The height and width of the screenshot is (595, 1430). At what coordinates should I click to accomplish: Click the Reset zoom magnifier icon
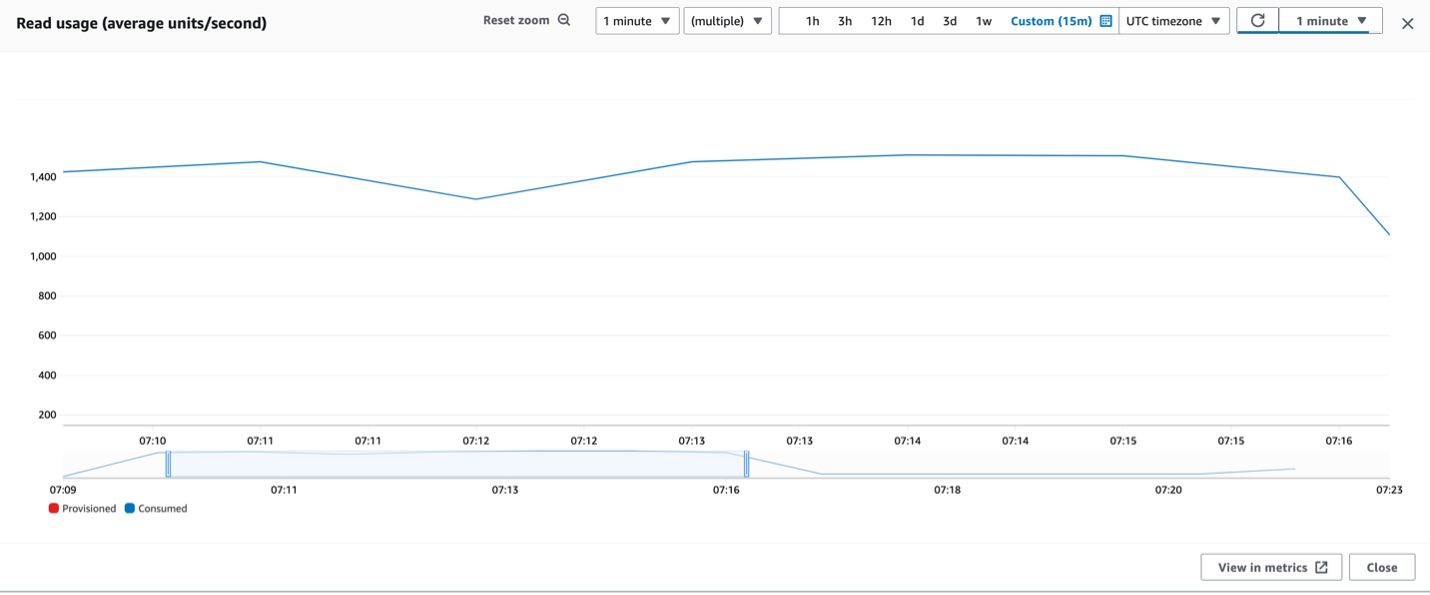coord(563,19)
